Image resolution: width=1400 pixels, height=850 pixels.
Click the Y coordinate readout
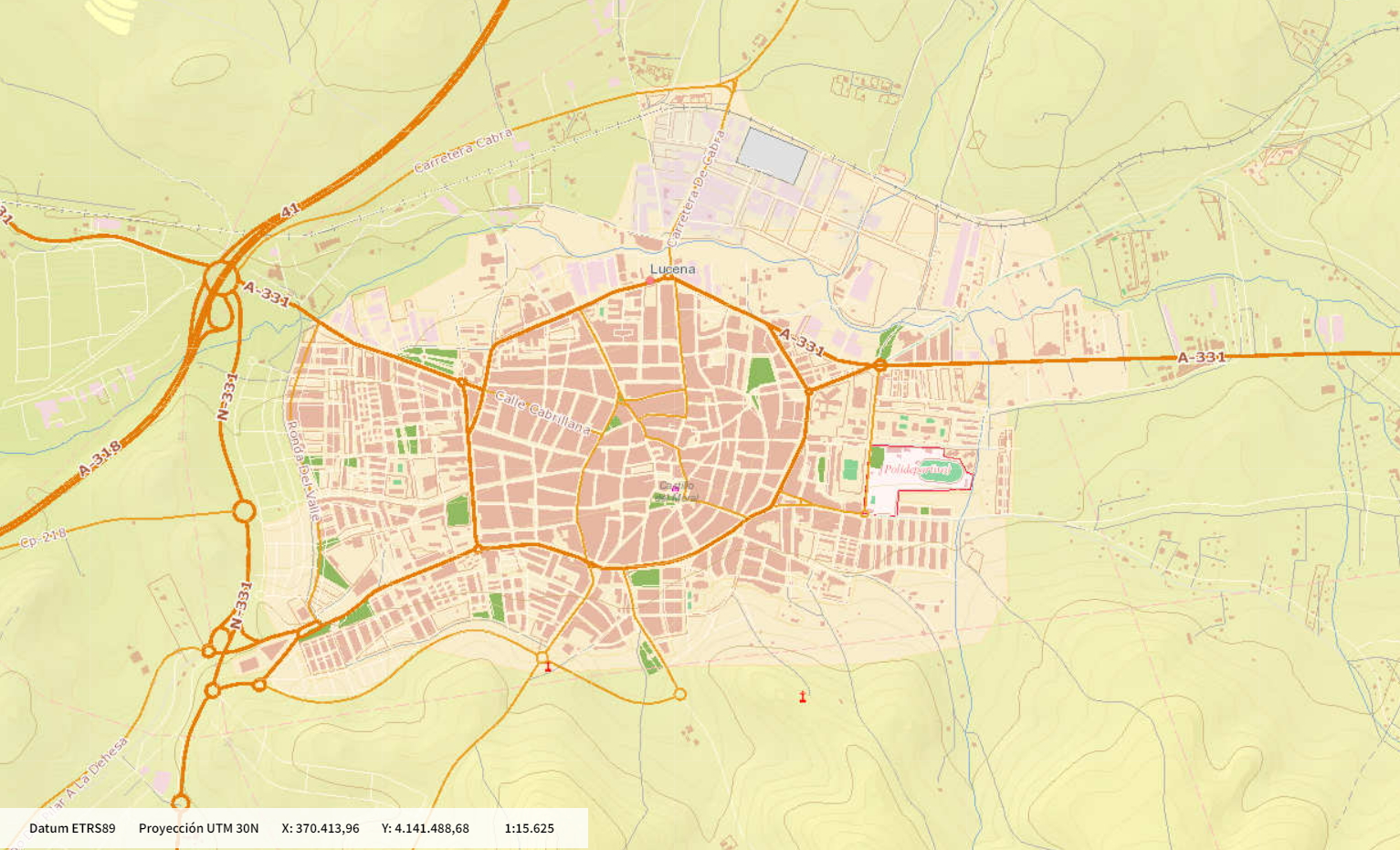[x=426, y=828]
